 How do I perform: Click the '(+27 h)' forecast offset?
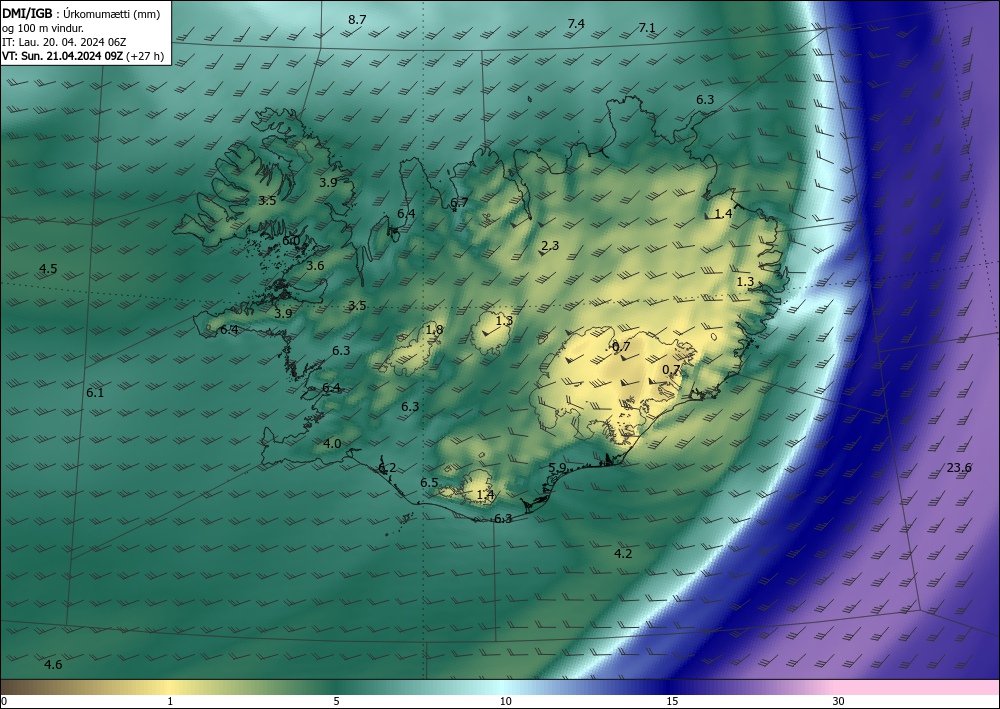click(x=145, y=56)
